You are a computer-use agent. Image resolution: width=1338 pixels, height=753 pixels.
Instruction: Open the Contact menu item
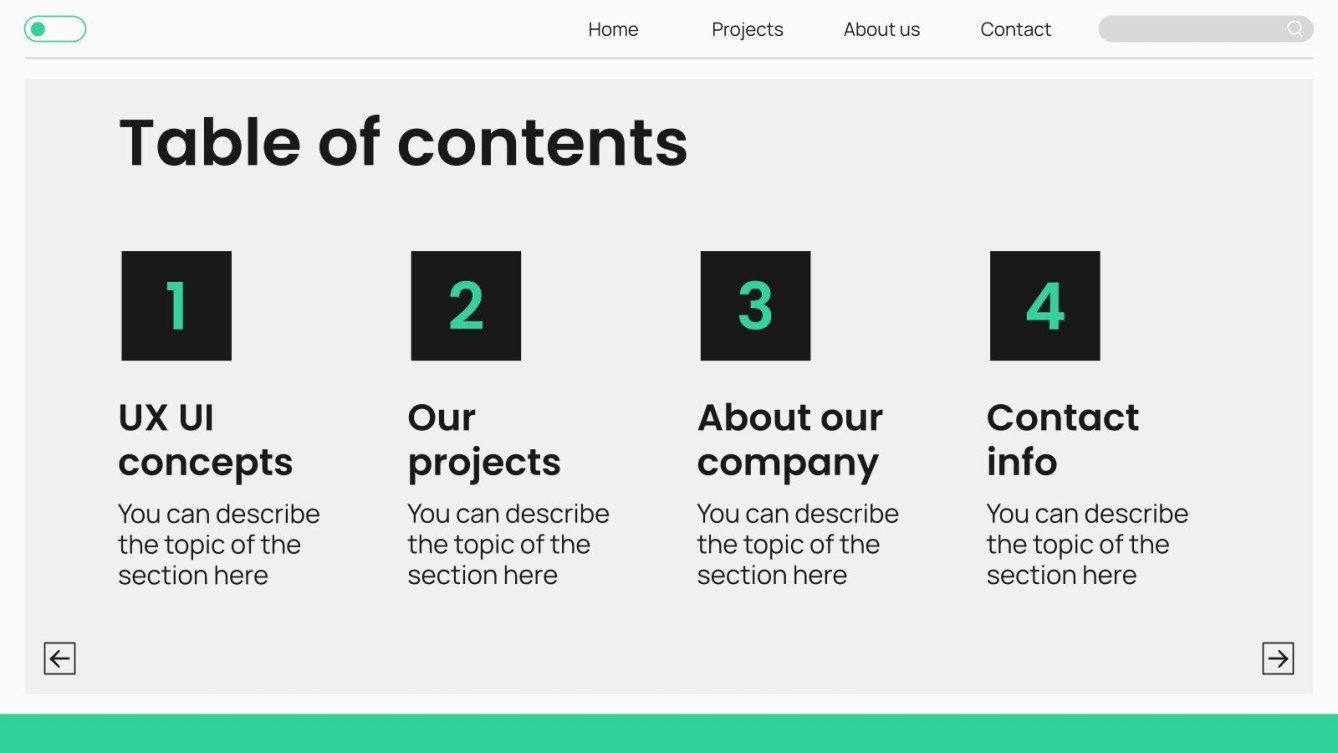[1015, 29]
